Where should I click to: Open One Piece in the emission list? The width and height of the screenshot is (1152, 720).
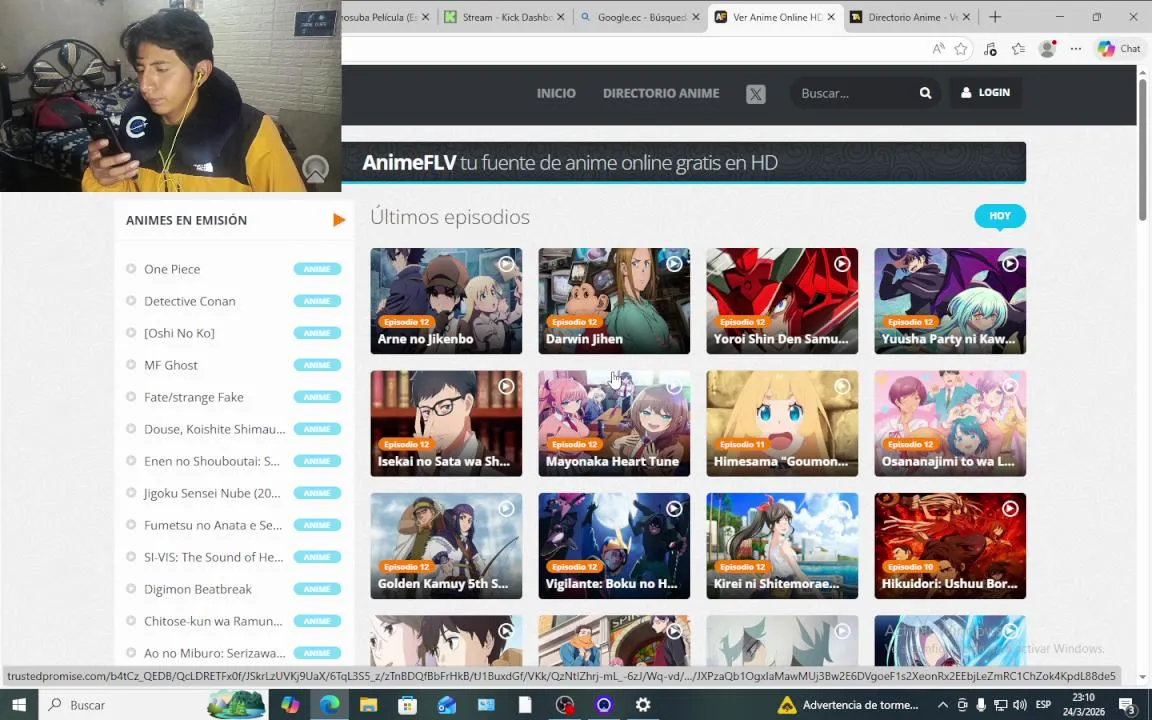pos(172,269)
